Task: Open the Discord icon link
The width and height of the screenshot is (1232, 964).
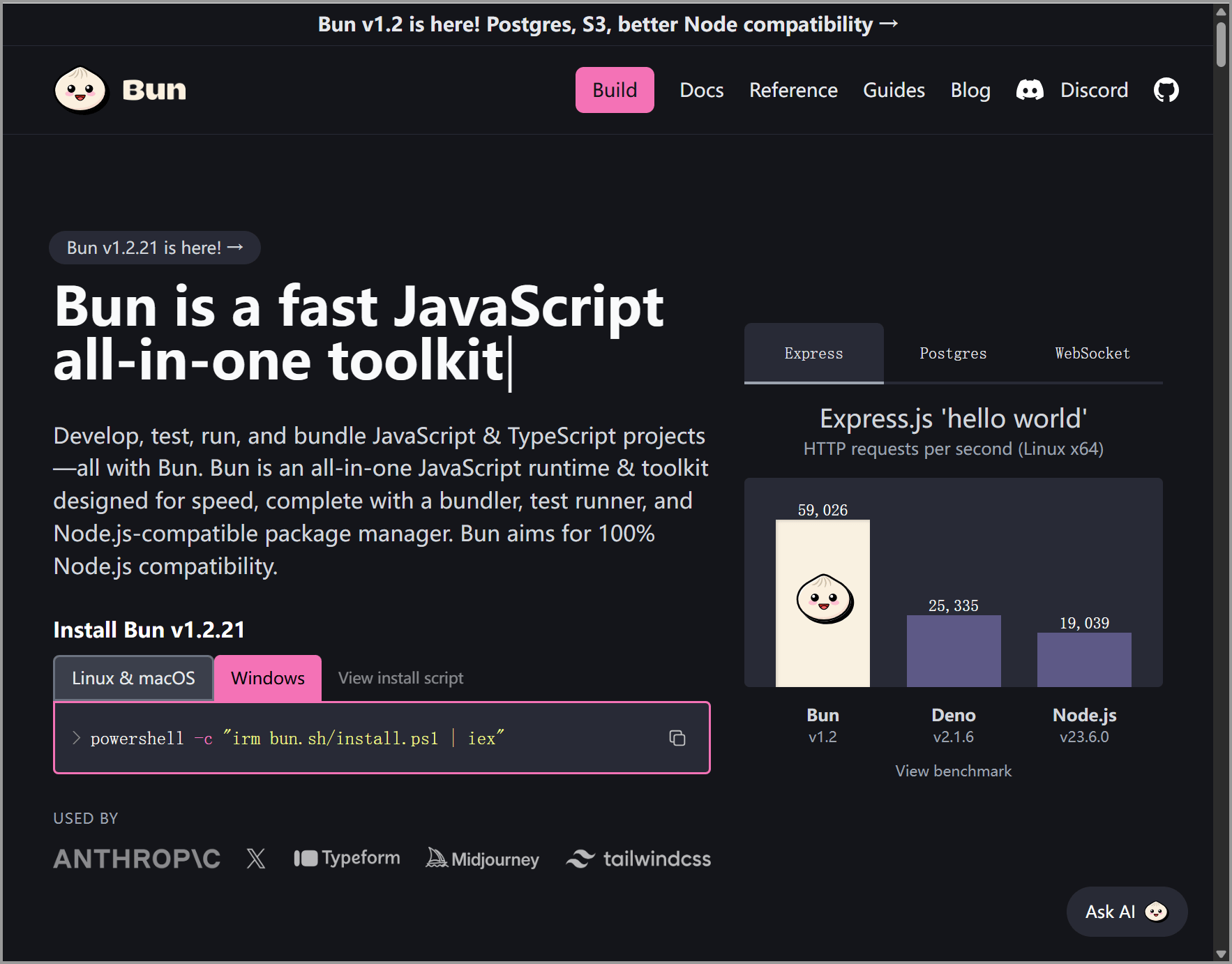Action: coord(1030,90)
